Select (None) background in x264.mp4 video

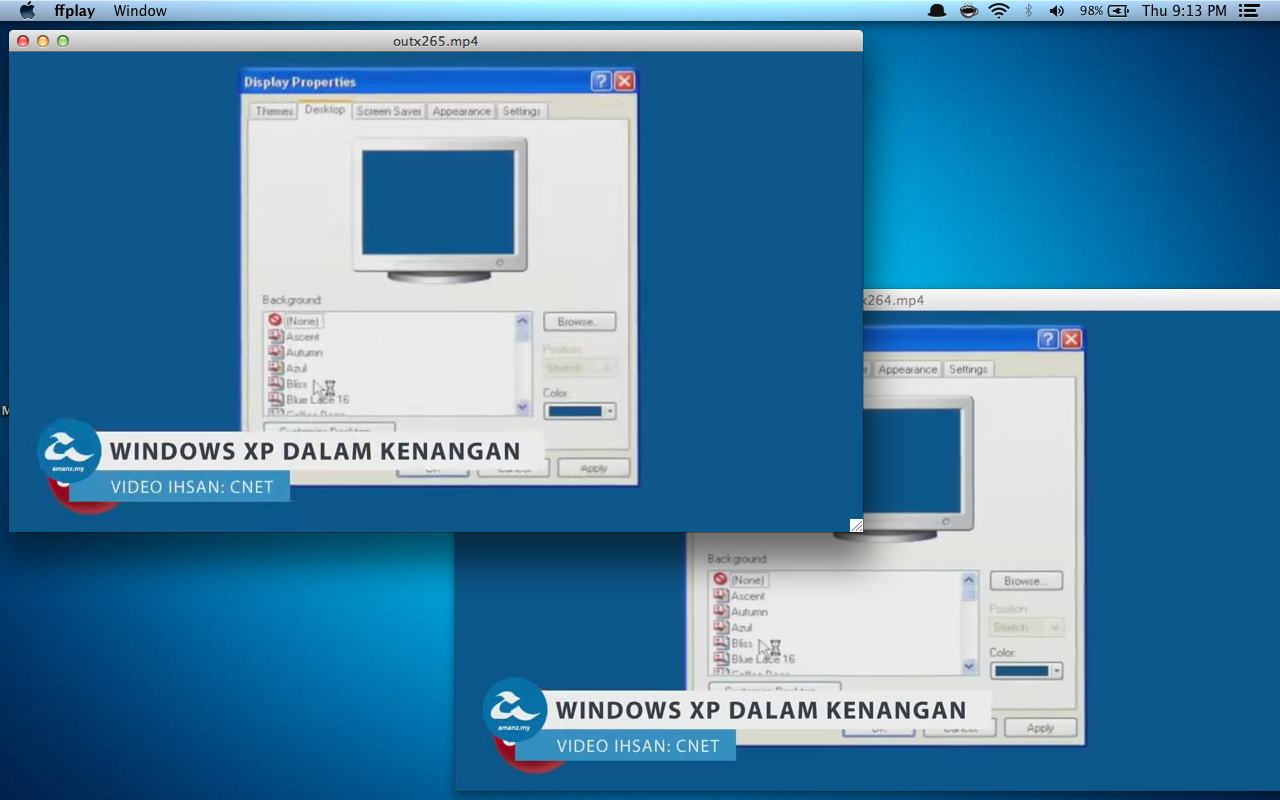pyautogui.click(x=740, y=580)
